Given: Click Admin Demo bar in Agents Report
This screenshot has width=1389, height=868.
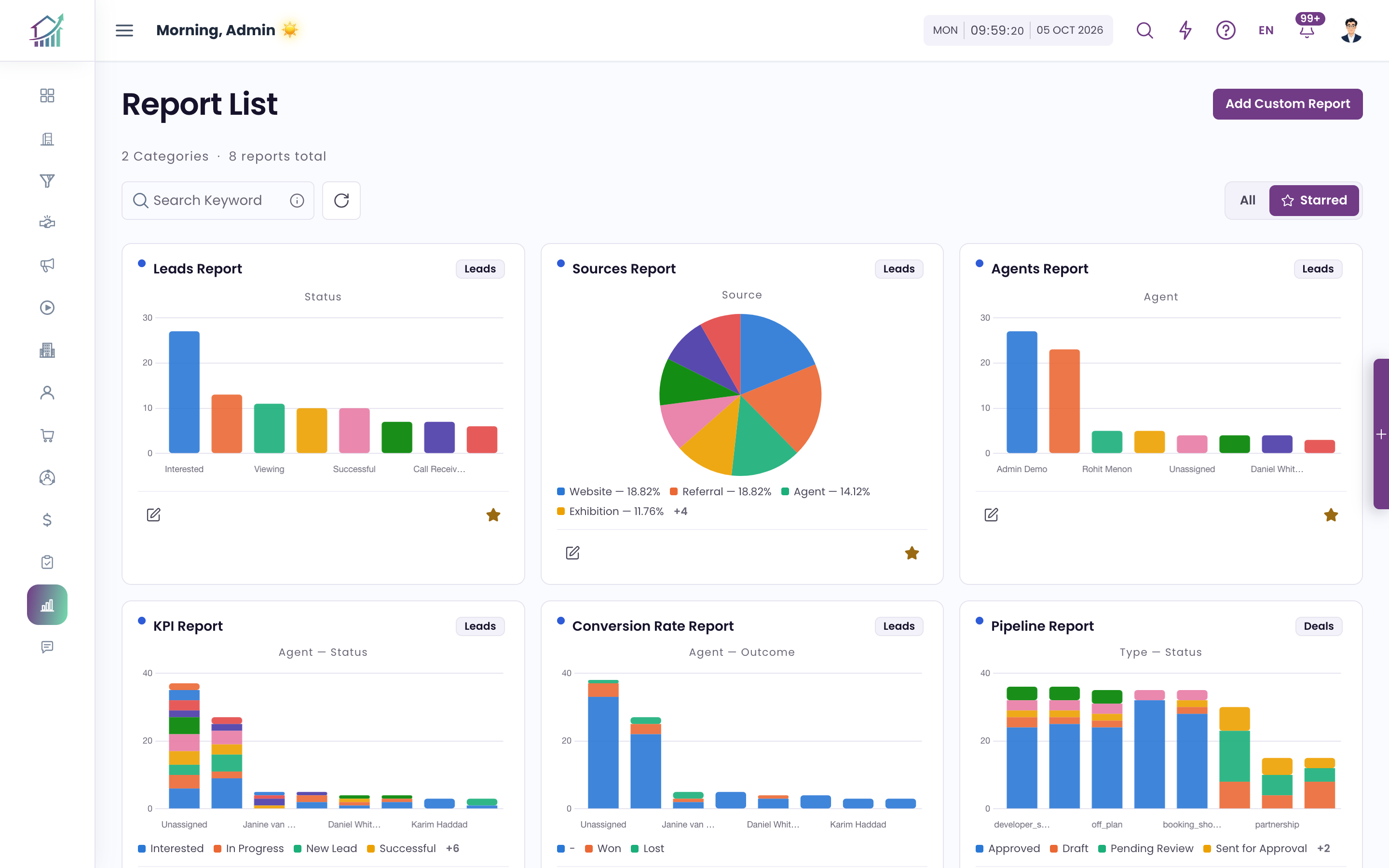Looking at the screenshot, I should tap(1021, 392).
